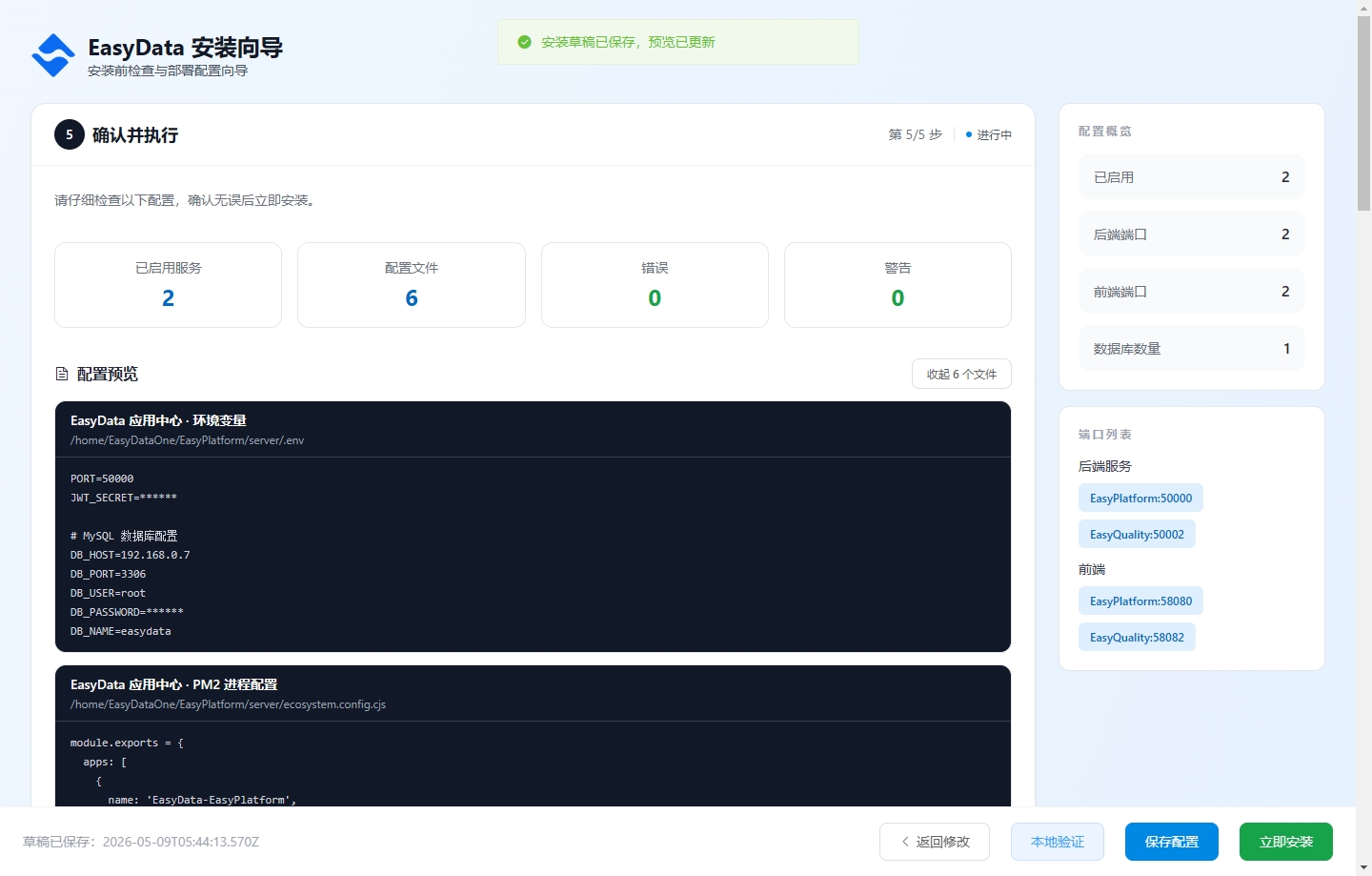The width and height of the screenshot is (1372, 876).
Task: Click the module.exports code line
Action: [127, 743]
